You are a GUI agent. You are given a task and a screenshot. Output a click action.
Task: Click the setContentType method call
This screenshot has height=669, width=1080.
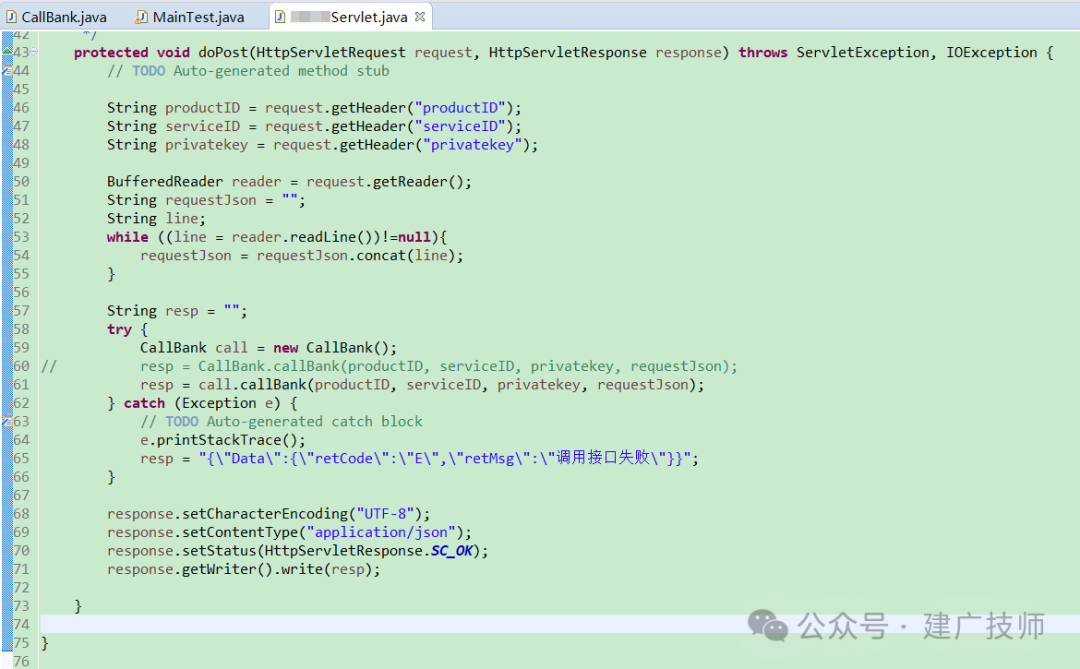(x=240, y=532)
